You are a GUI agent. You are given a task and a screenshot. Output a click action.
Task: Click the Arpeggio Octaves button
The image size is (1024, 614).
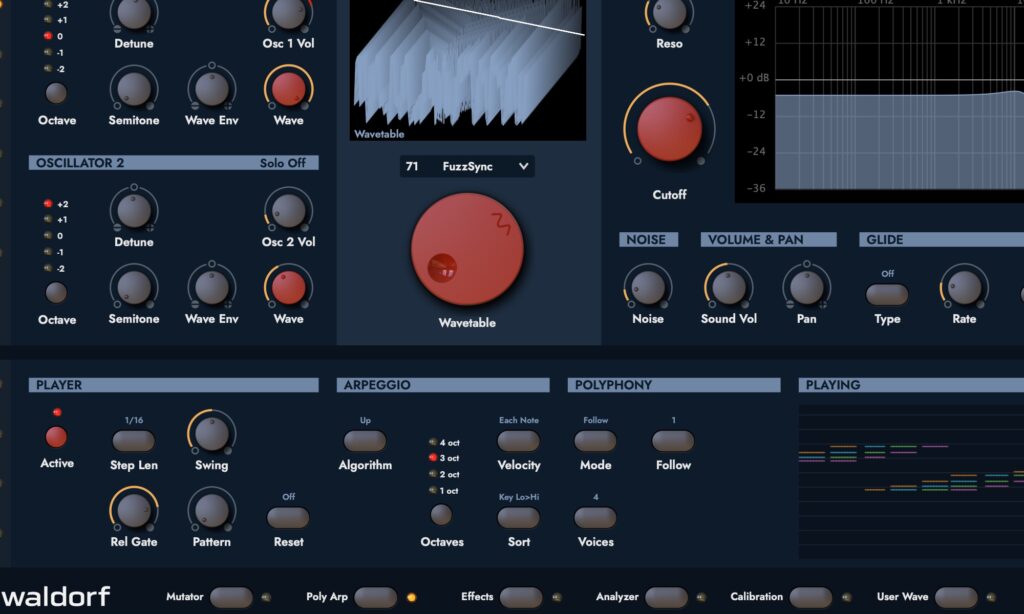[441, 515]
